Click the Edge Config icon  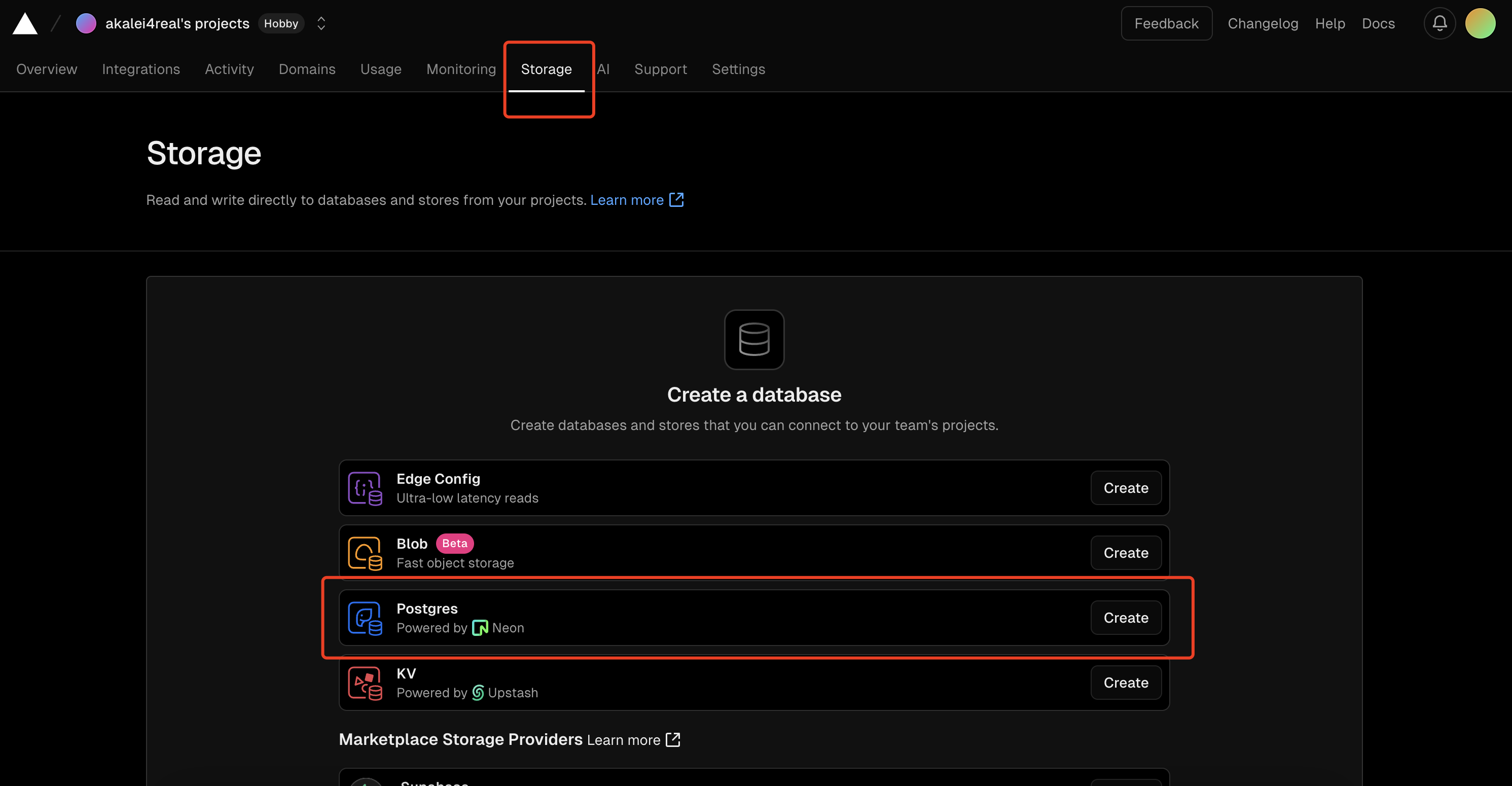[x=365, y=488]
